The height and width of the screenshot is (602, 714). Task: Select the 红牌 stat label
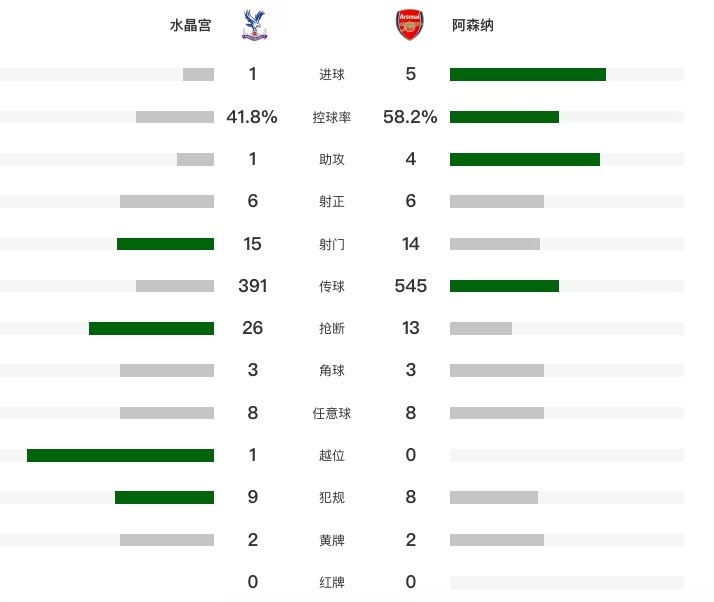tap(332, 582)
